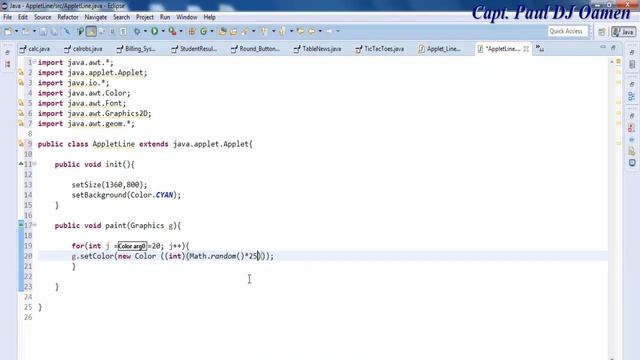The height and width of the screenshot is (360, 640).
Task: Click 'import java.awt.Graphics2D;' line
Action: coord(95,113)
